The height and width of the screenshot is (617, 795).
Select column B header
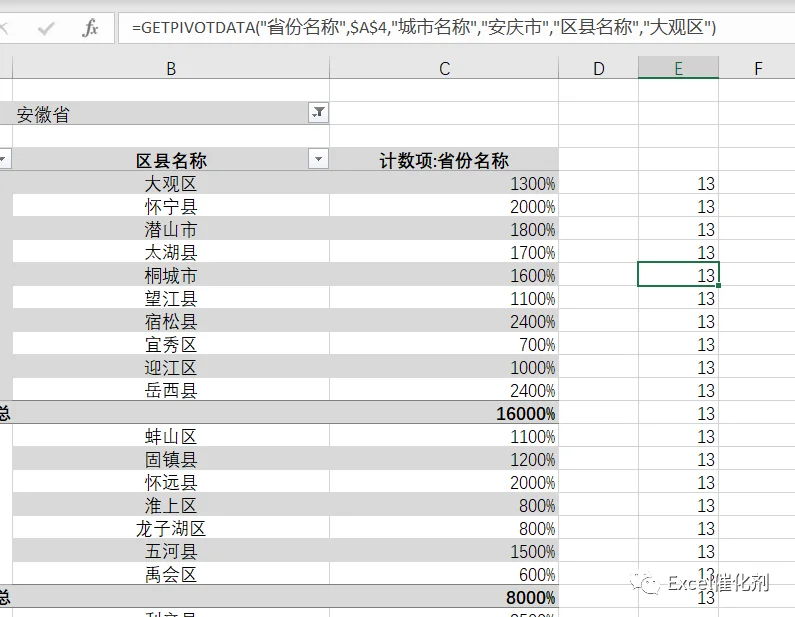click(171, 68)
